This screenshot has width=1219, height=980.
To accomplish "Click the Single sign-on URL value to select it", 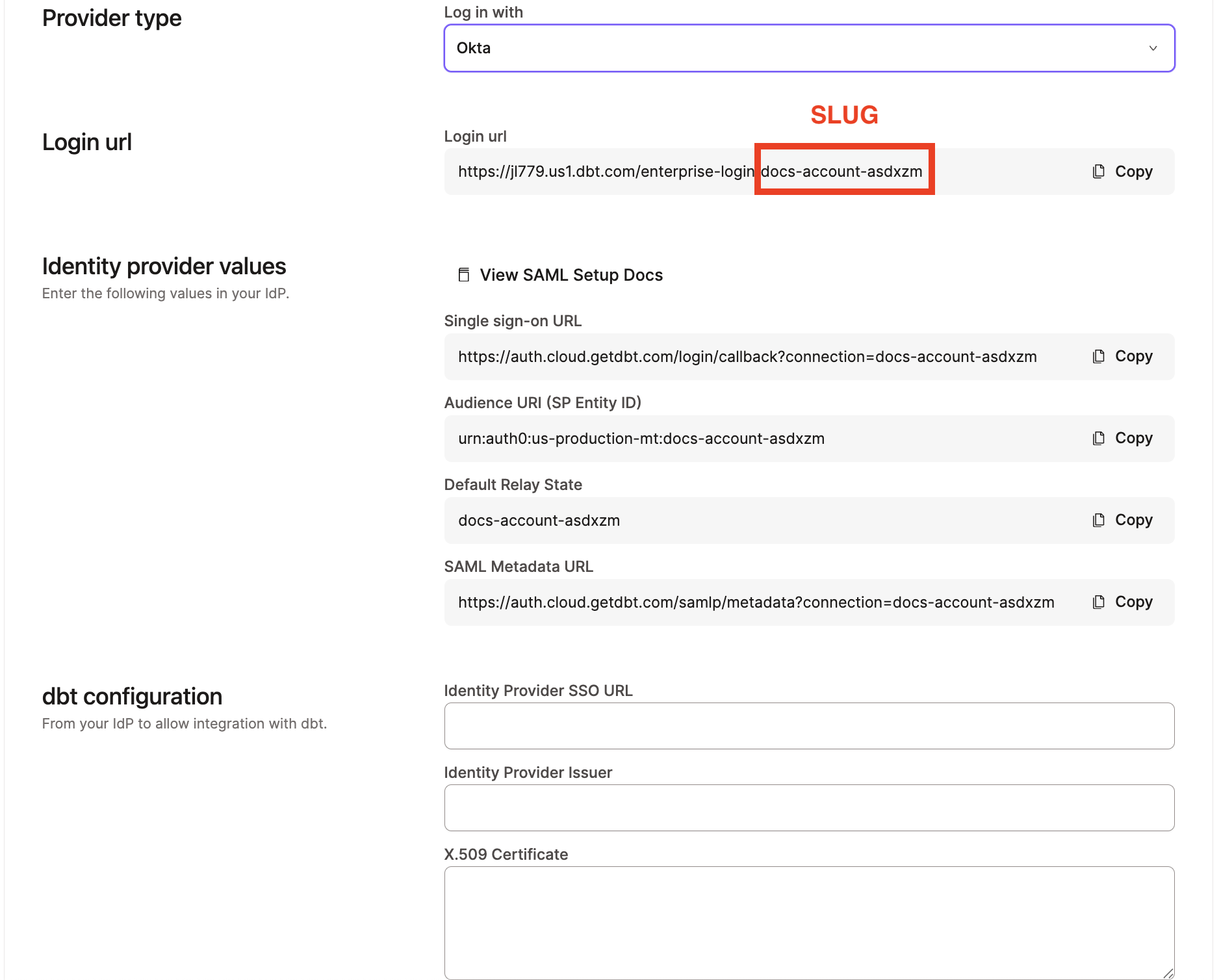I will point(747,356).
